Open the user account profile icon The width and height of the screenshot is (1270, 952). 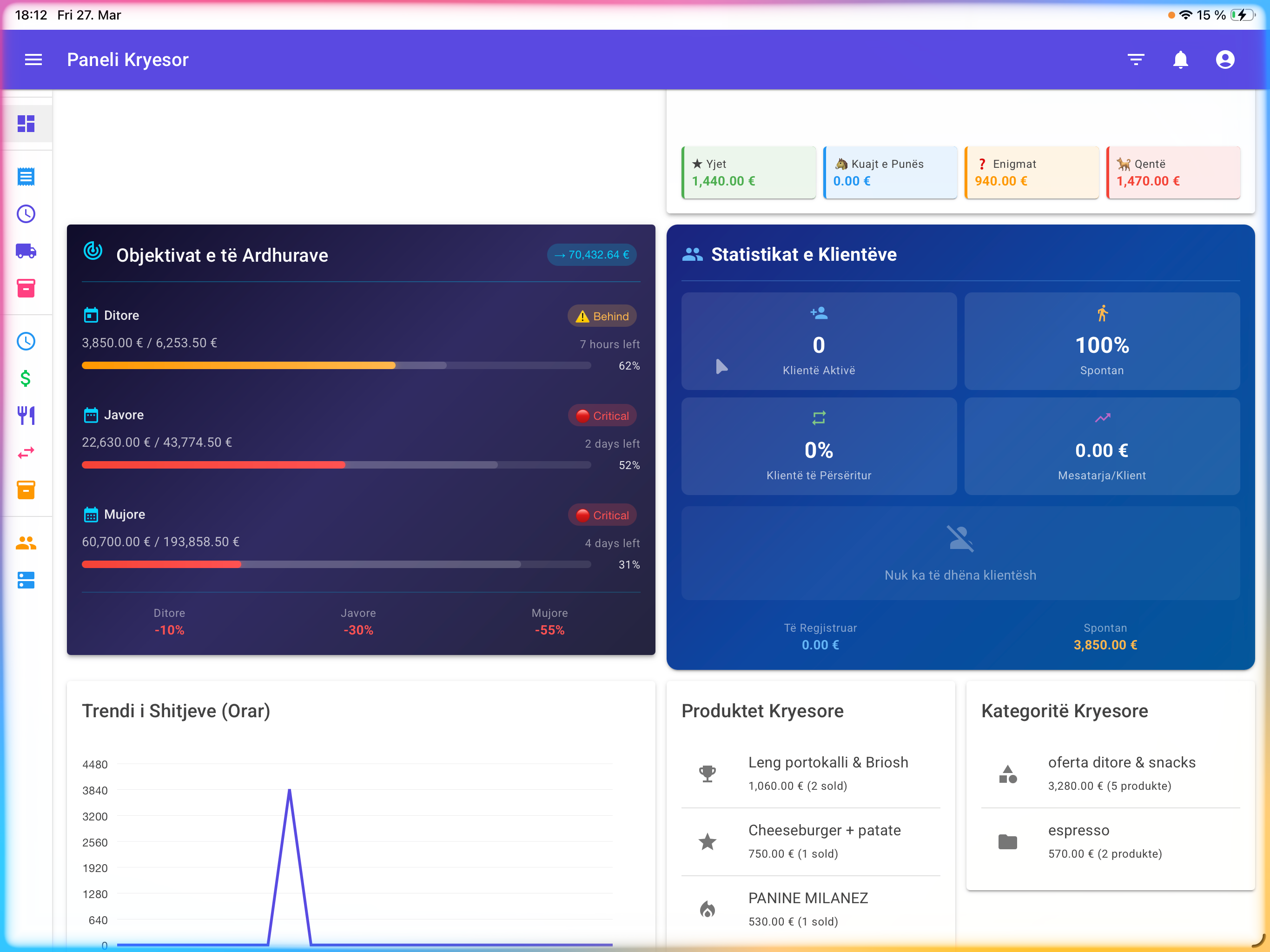coord(1224,59)
